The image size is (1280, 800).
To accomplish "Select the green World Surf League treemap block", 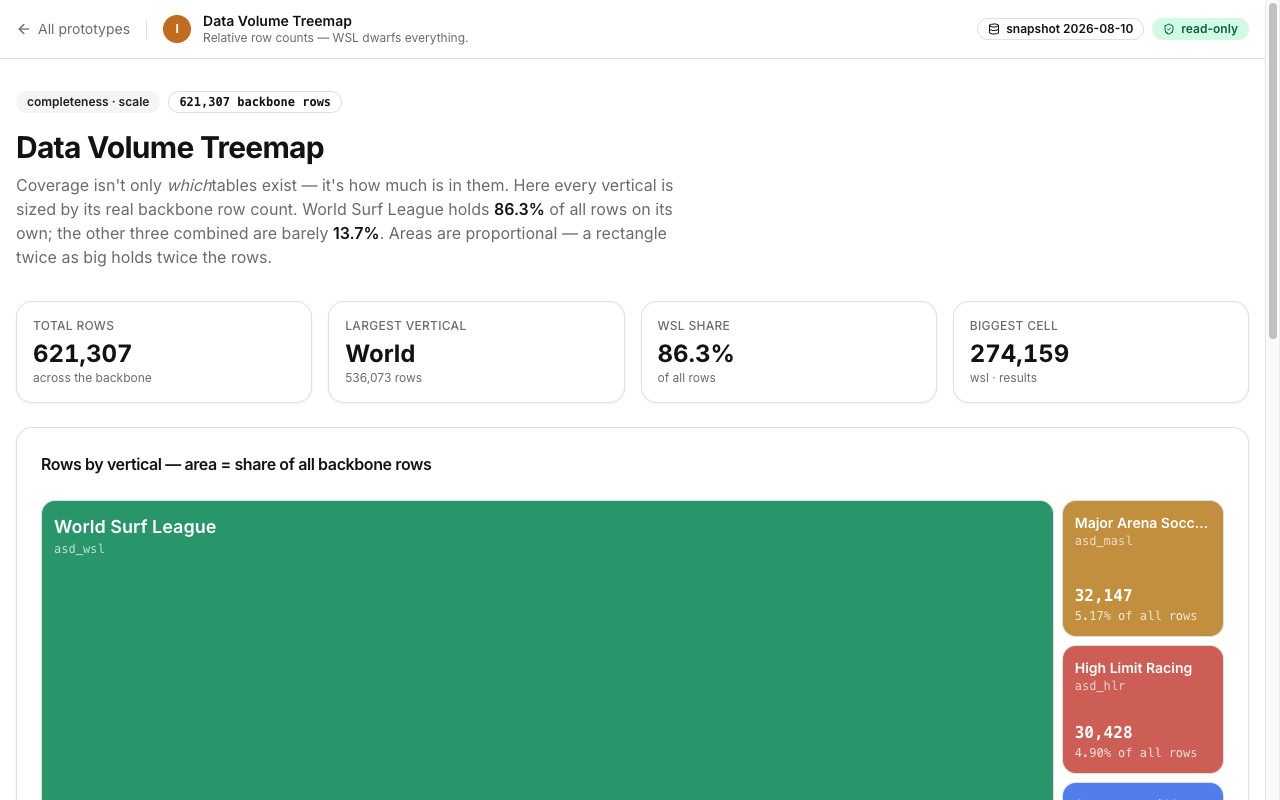I will [x=547, y=650].
